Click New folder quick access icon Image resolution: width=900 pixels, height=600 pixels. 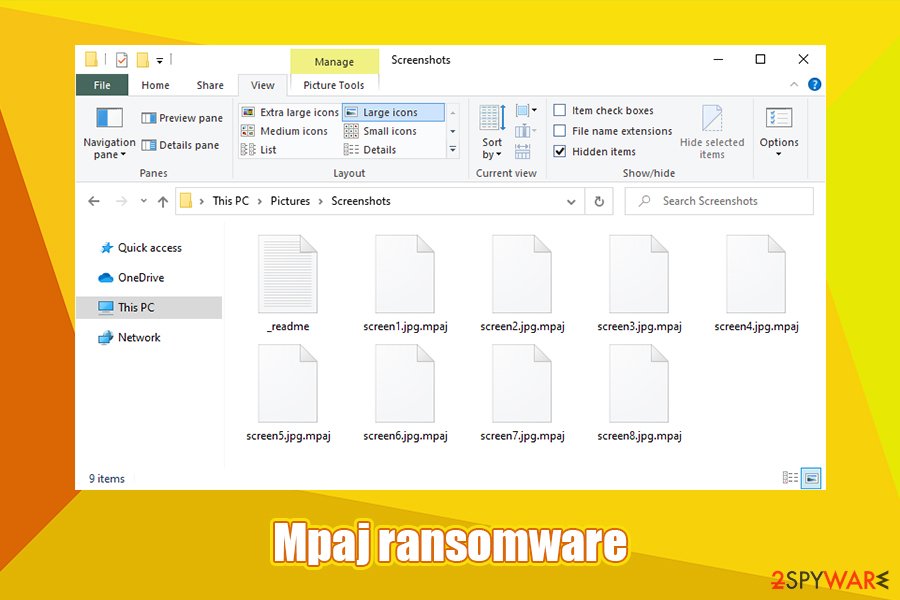click(142, 60)
